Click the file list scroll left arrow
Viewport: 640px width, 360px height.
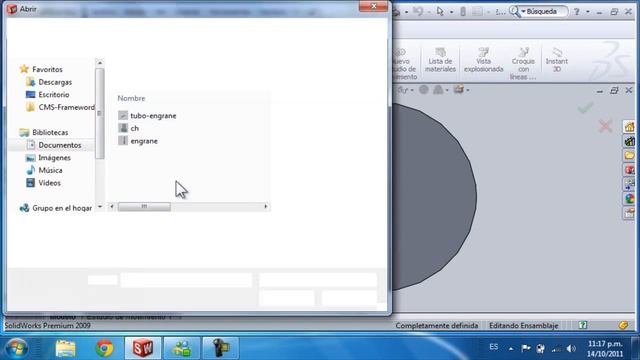click(x=111, y=207)
